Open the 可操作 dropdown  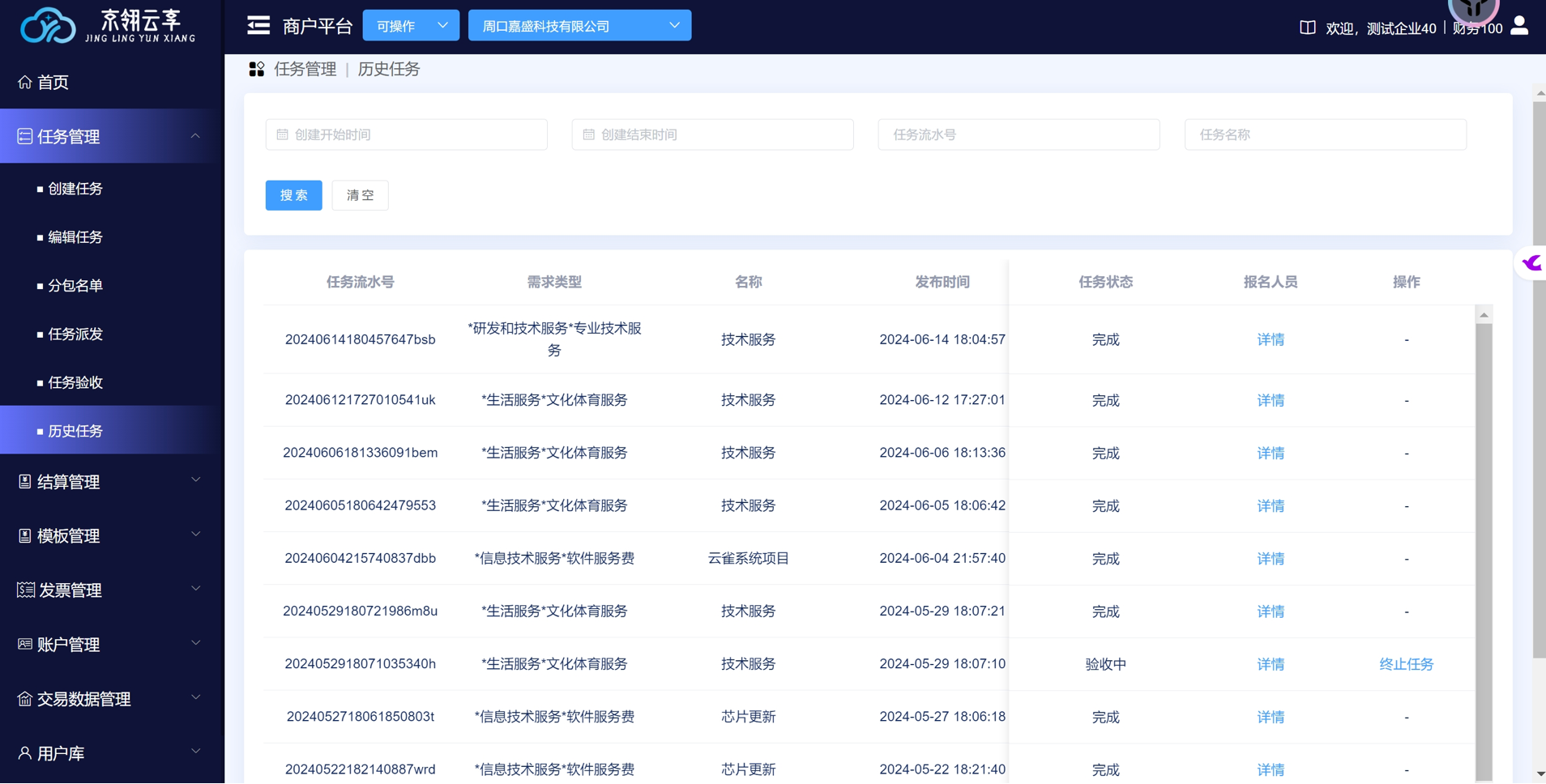tap(411, 26)
